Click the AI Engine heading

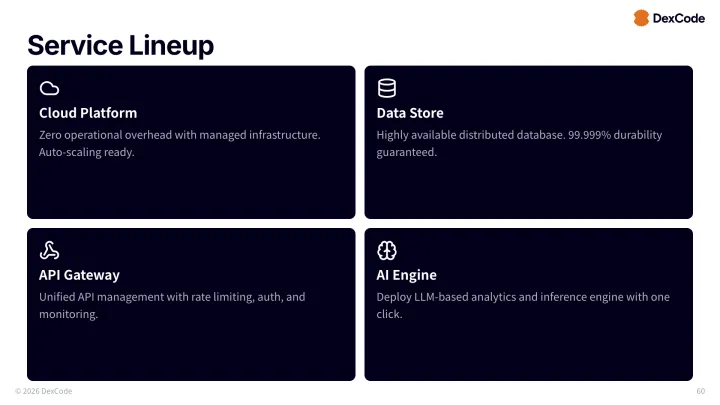[x=406, y=275]
